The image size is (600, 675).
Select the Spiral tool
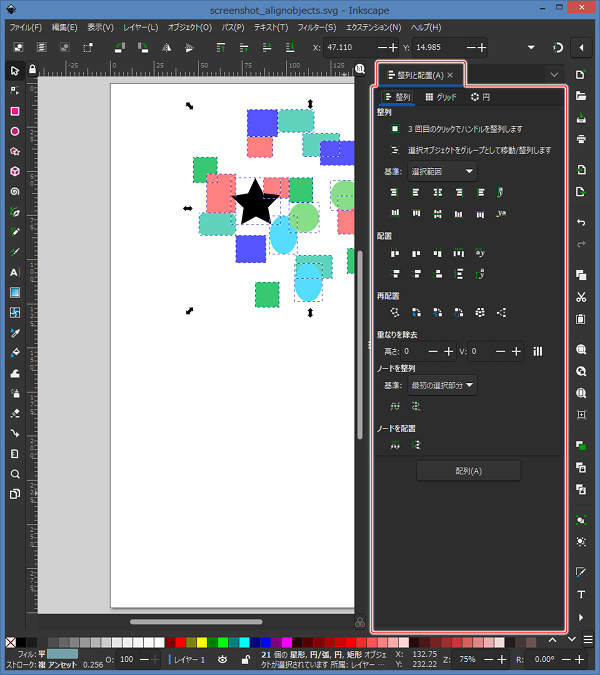tap(14, 191)
